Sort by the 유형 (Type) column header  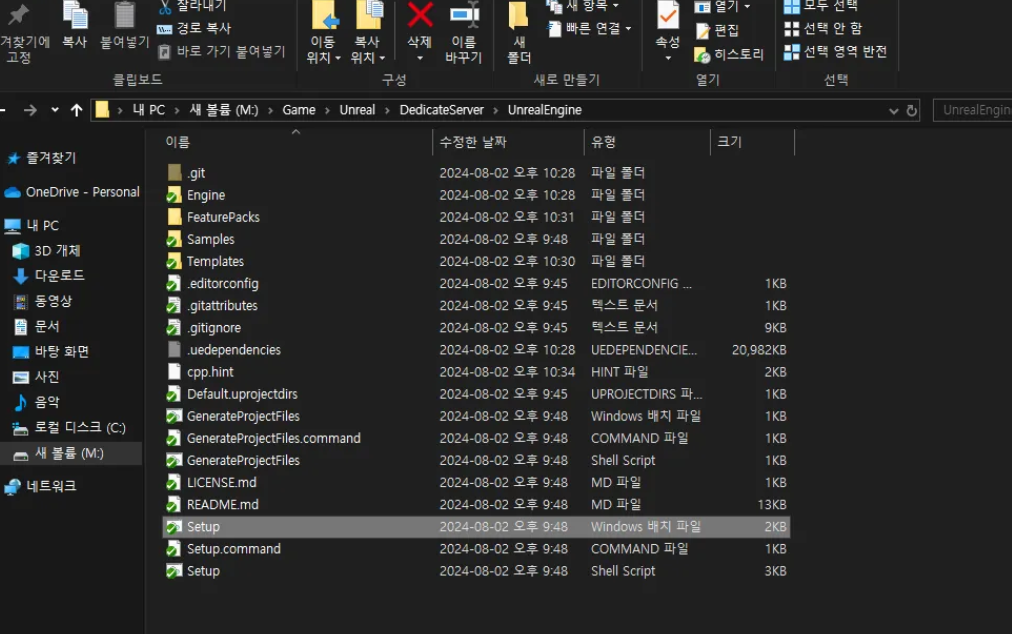(603, 142)
